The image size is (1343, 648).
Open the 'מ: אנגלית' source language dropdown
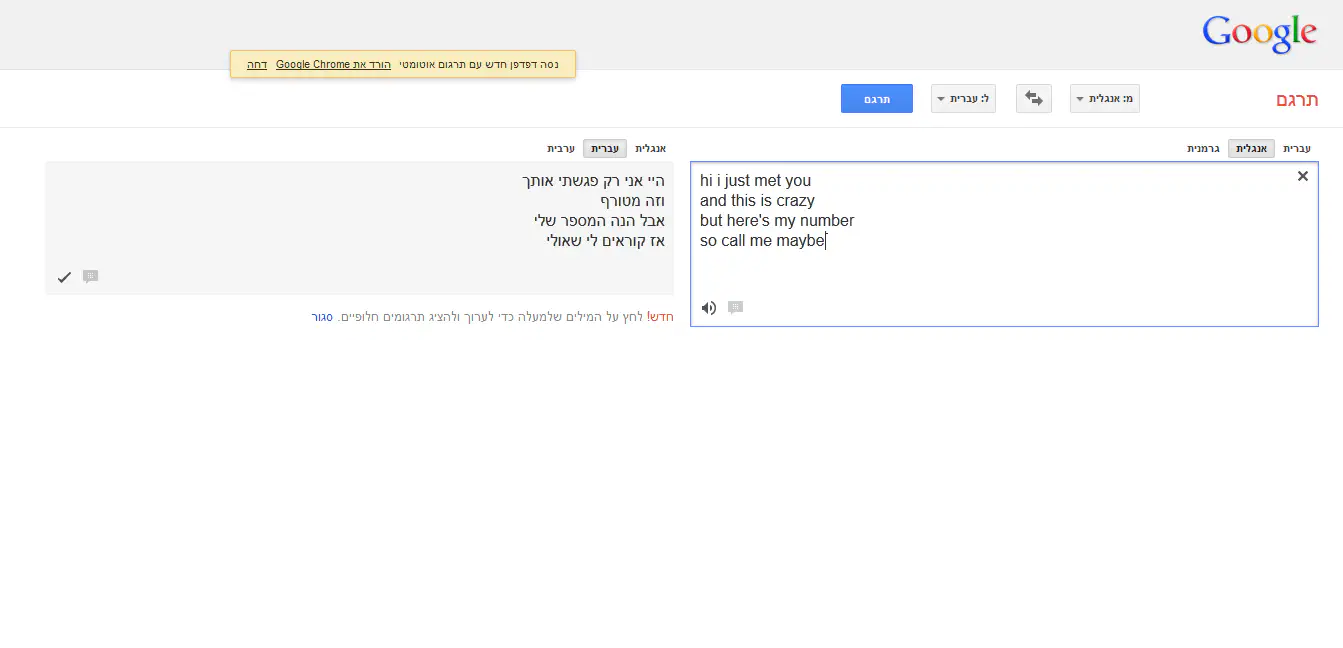coord(1104,99)
